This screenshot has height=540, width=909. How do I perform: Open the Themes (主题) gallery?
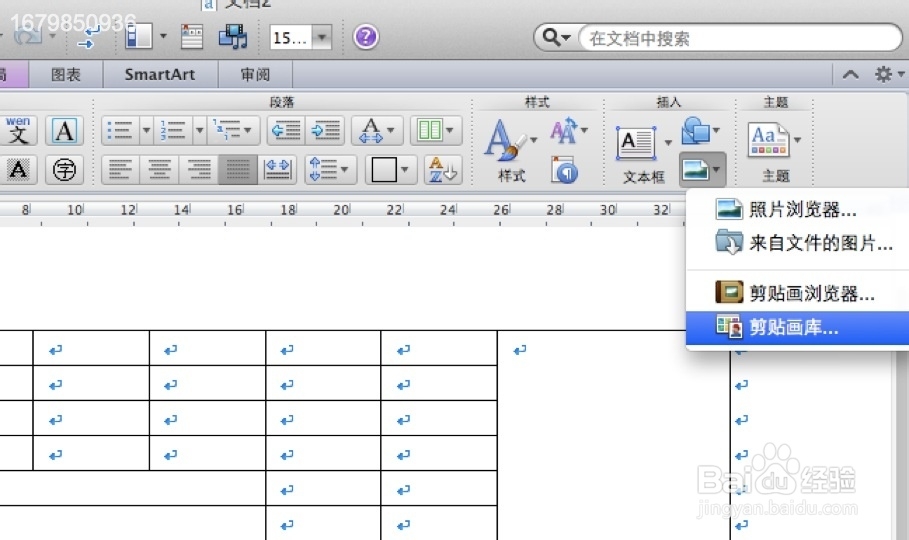point(769,140)
